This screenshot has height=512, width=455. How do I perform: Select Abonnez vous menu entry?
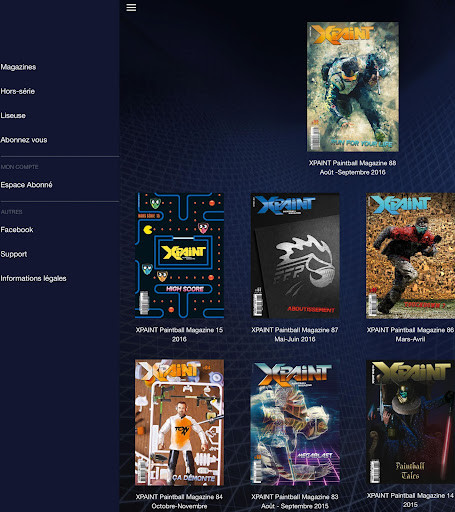(24, 140)
